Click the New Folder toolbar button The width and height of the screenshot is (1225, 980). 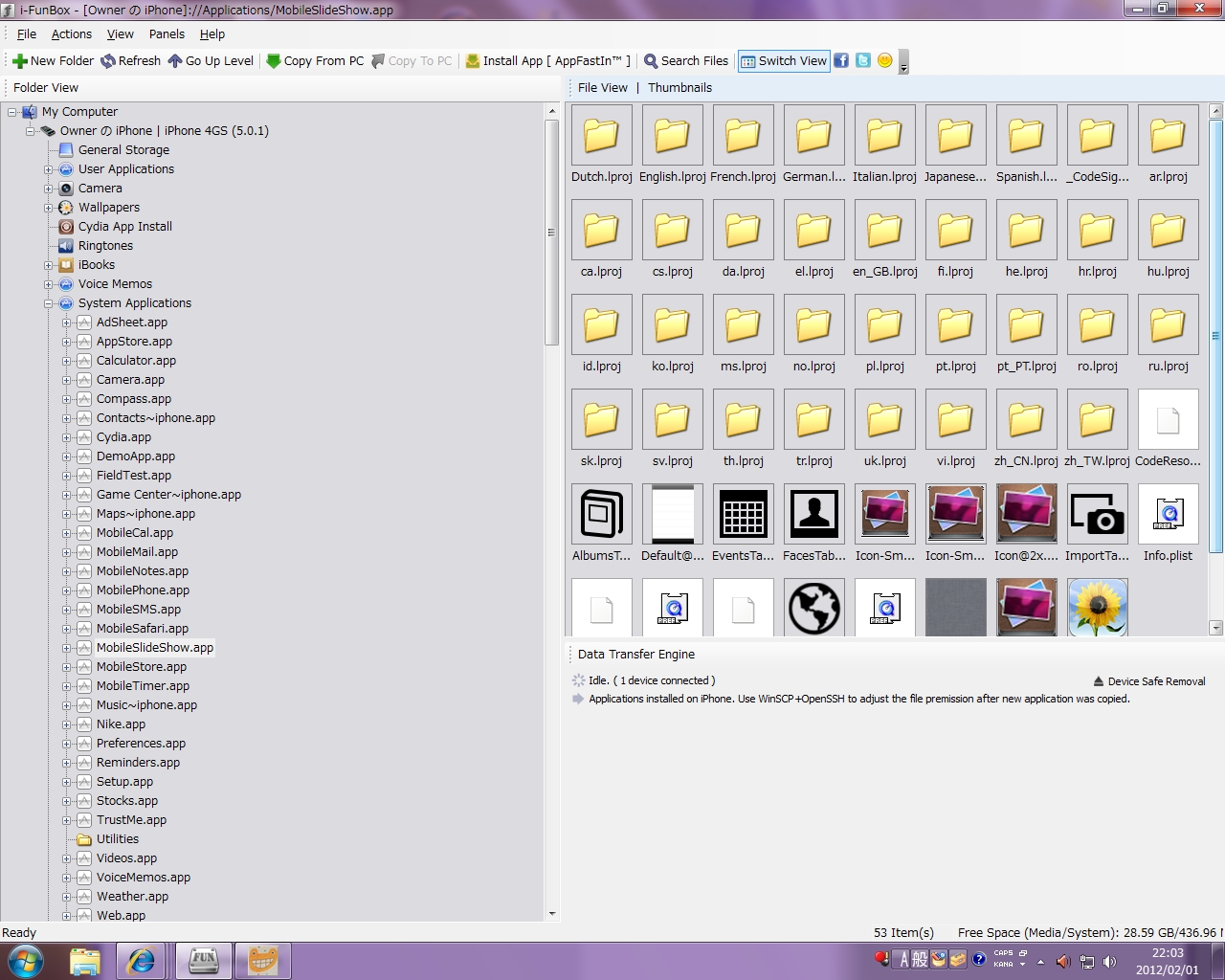tap(53, 60)
